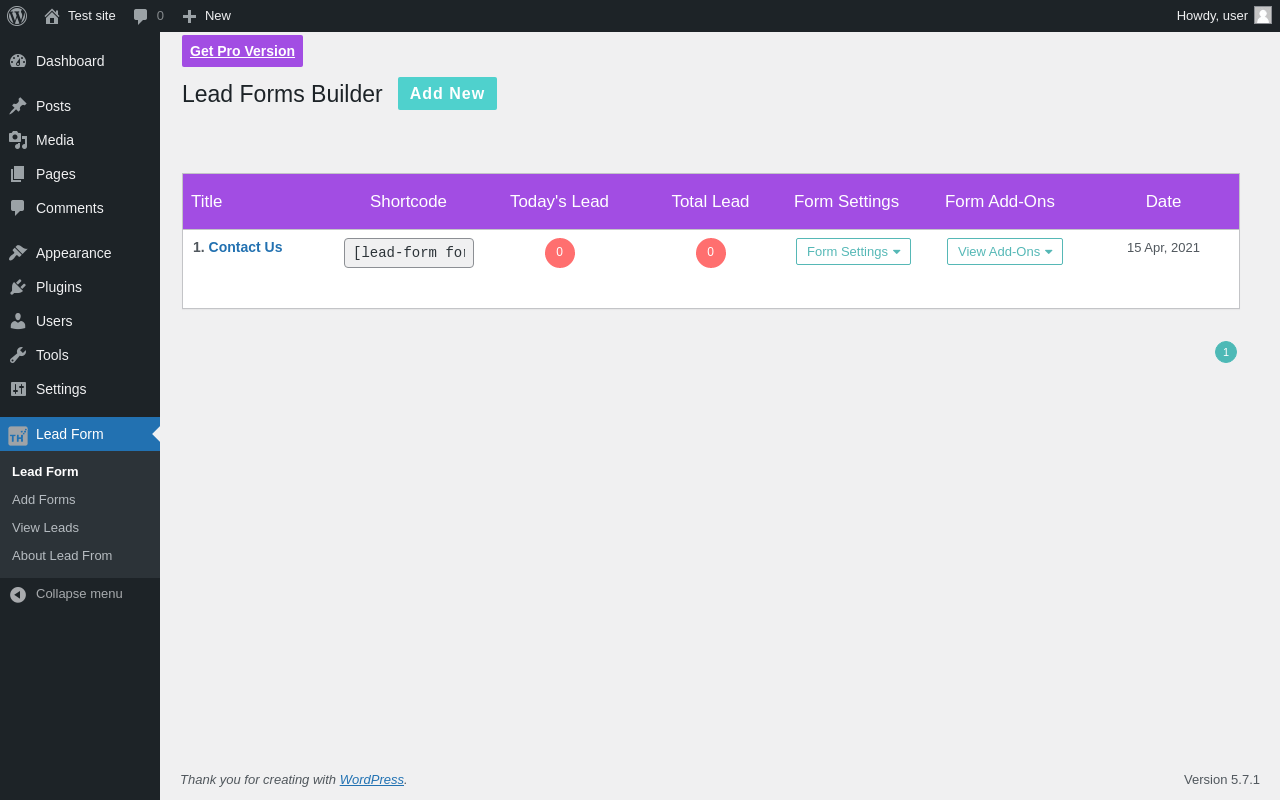The image size is (1280, 800).
Task: Click Howdy, user account menu
Action: (x=1224, y=16)
